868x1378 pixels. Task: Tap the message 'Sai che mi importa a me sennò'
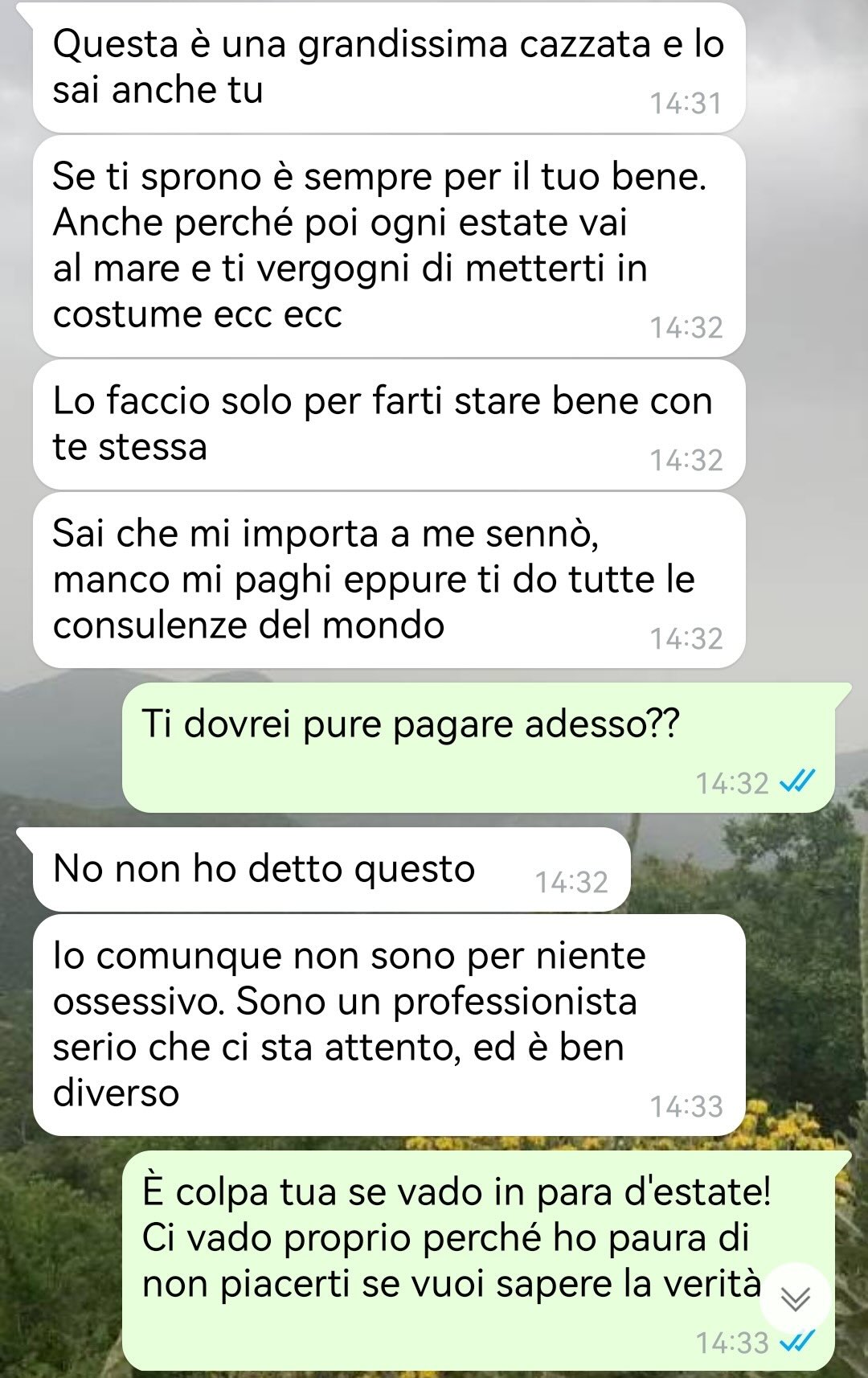[389, 580]
